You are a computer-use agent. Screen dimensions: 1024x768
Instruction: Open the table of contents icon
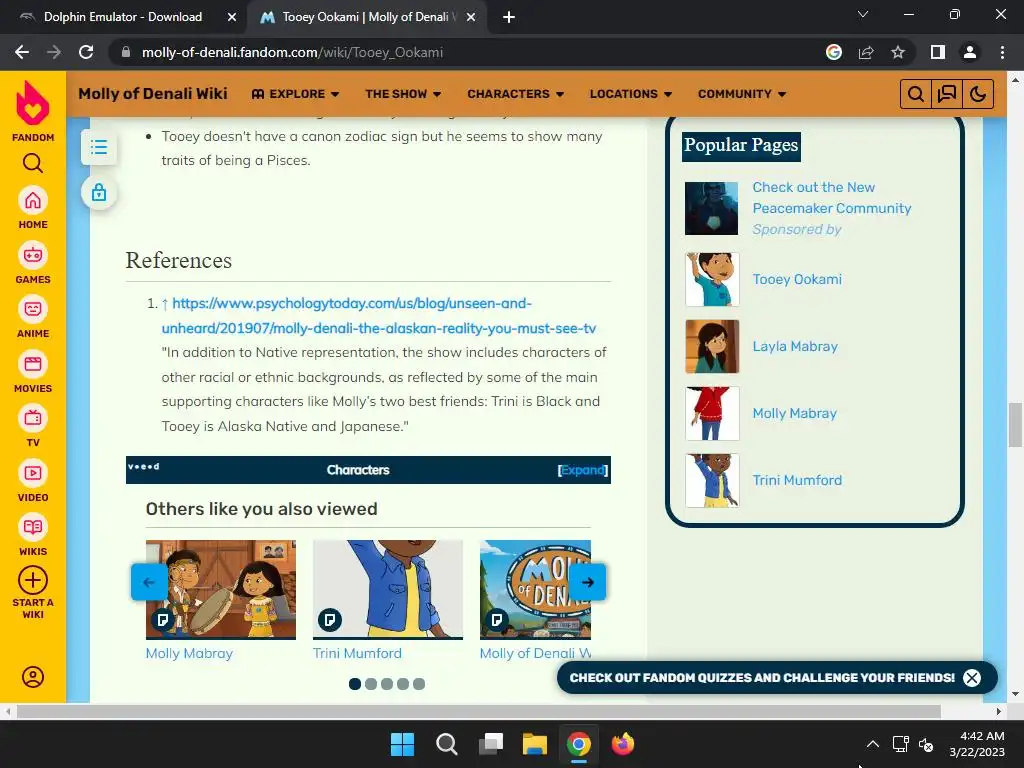(99, 147)
